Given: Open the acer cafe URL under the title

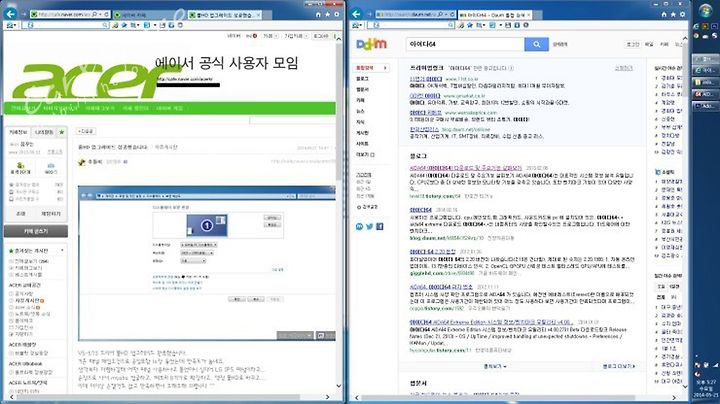Looking at the screenshot, I should click(185, 79).
